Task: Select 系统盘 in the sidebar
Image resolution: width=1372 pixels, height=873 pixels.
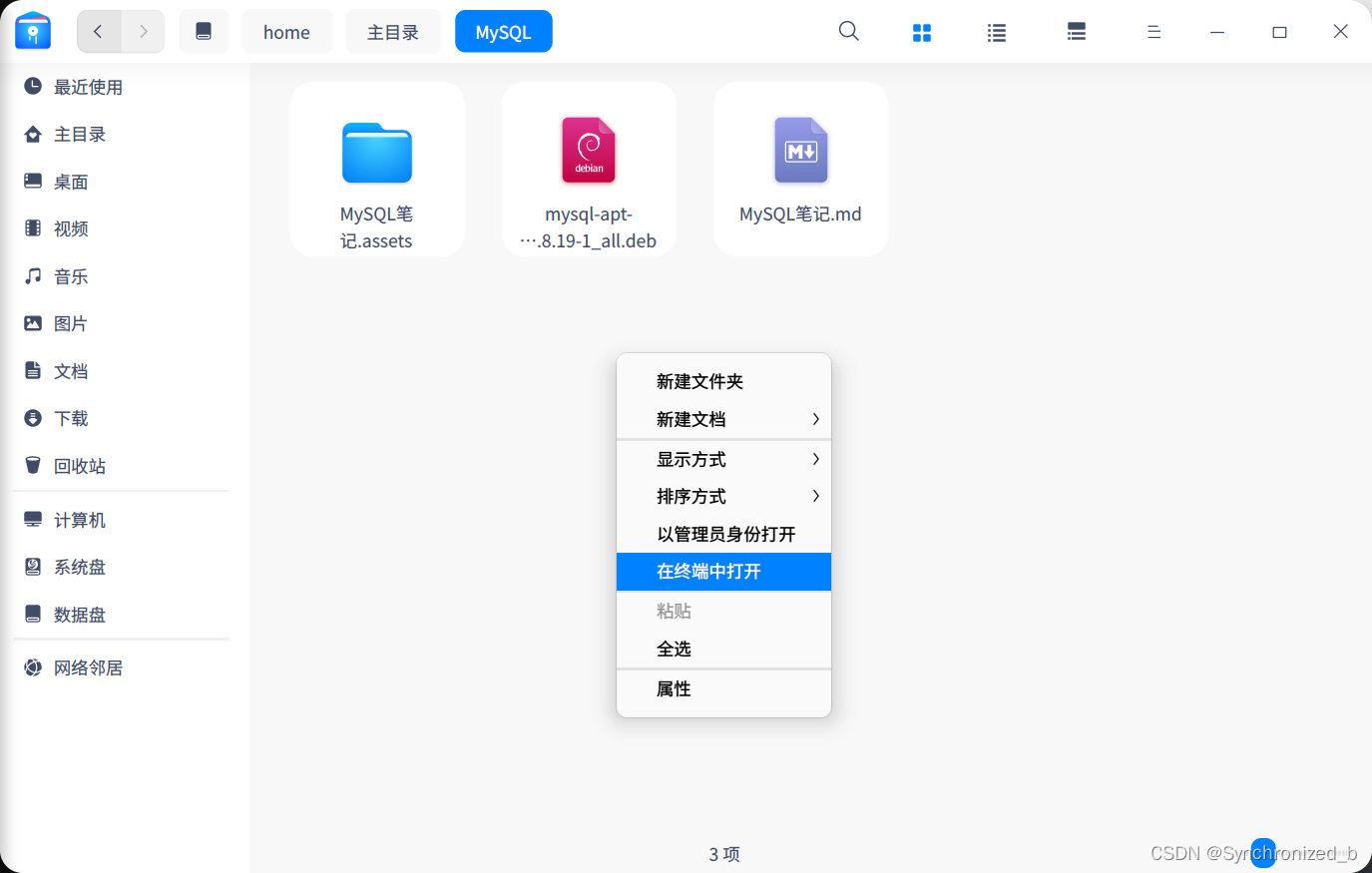Action: (x=80, y=566)
